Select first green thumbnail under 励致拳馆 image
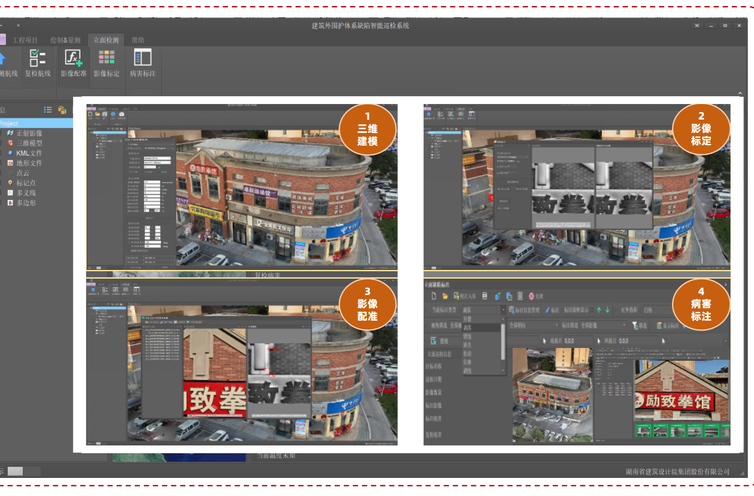 643,430
